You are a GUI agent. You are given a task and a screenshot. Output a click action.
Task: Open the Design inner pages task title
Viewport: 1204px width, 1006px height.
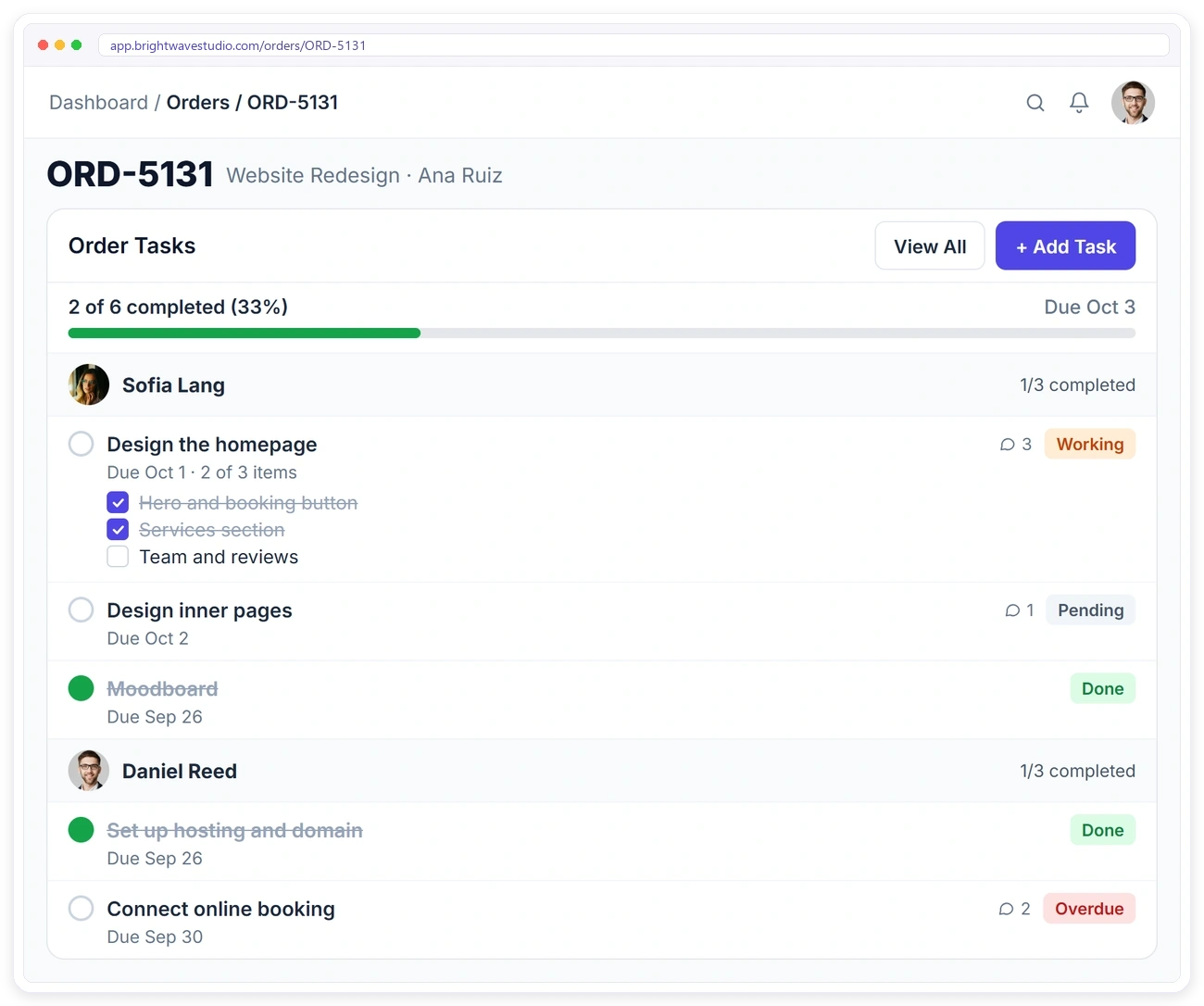[x=200, y=610]
